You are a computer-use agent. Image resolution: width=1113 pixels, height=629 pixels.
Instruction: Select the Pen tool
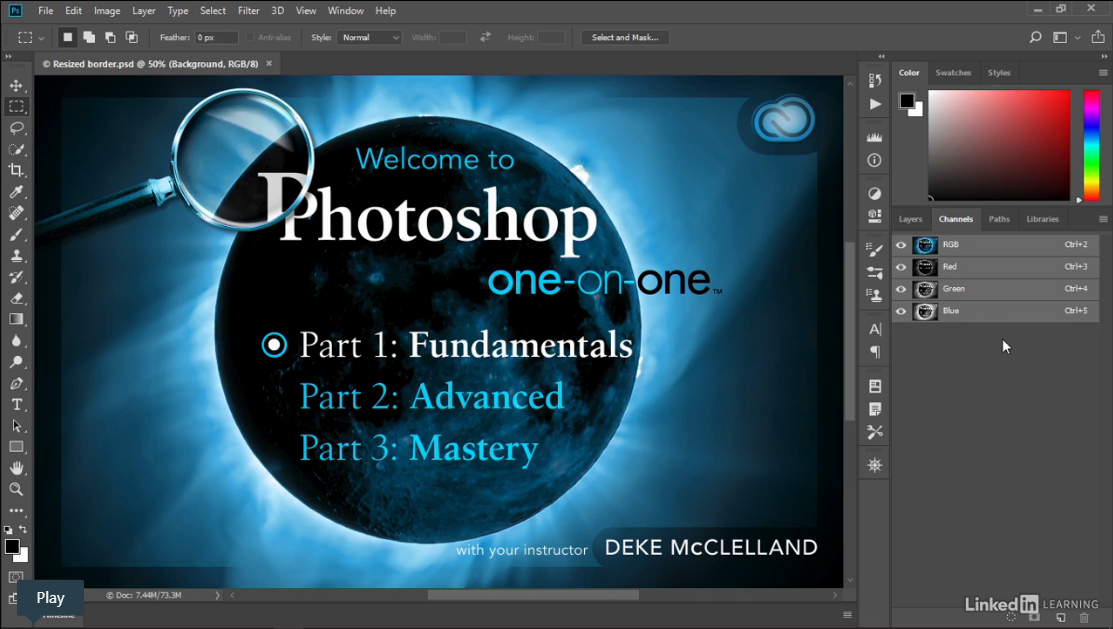coord(16,383)
